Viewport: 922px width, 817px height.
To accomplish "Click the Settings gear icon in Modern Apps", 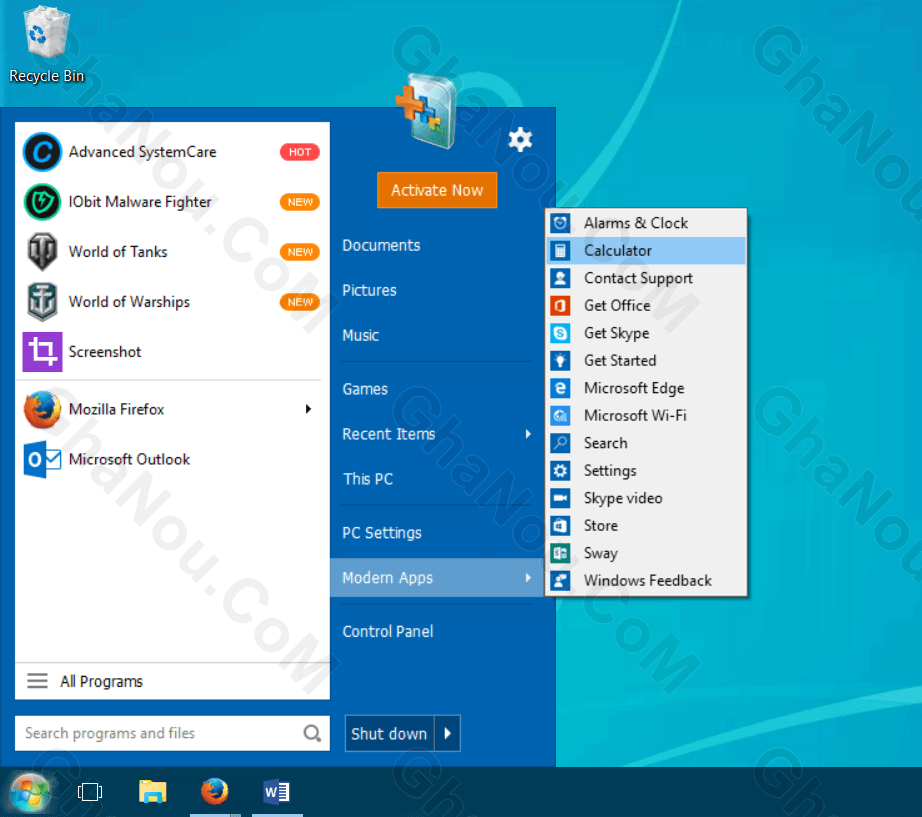I will click(x=560, y=471).
